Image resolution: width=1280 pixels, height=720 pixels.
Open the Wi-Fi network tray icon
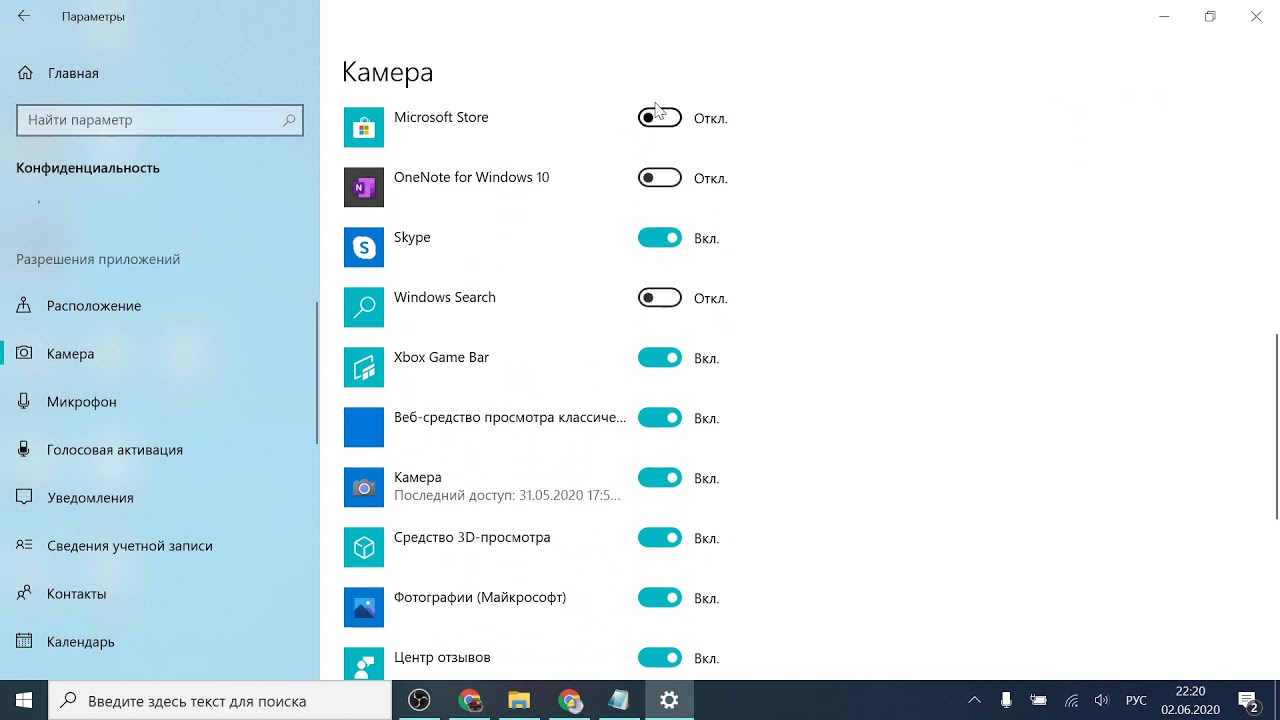(x=1071, y=701)
